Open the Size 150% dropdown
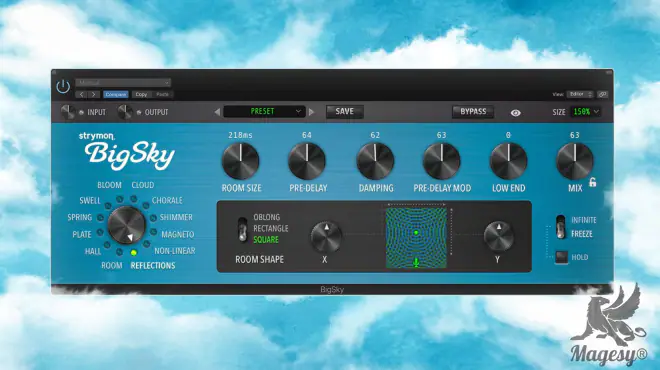The height and width of the screenshot is (370, 660). click(x=585, y=112)
